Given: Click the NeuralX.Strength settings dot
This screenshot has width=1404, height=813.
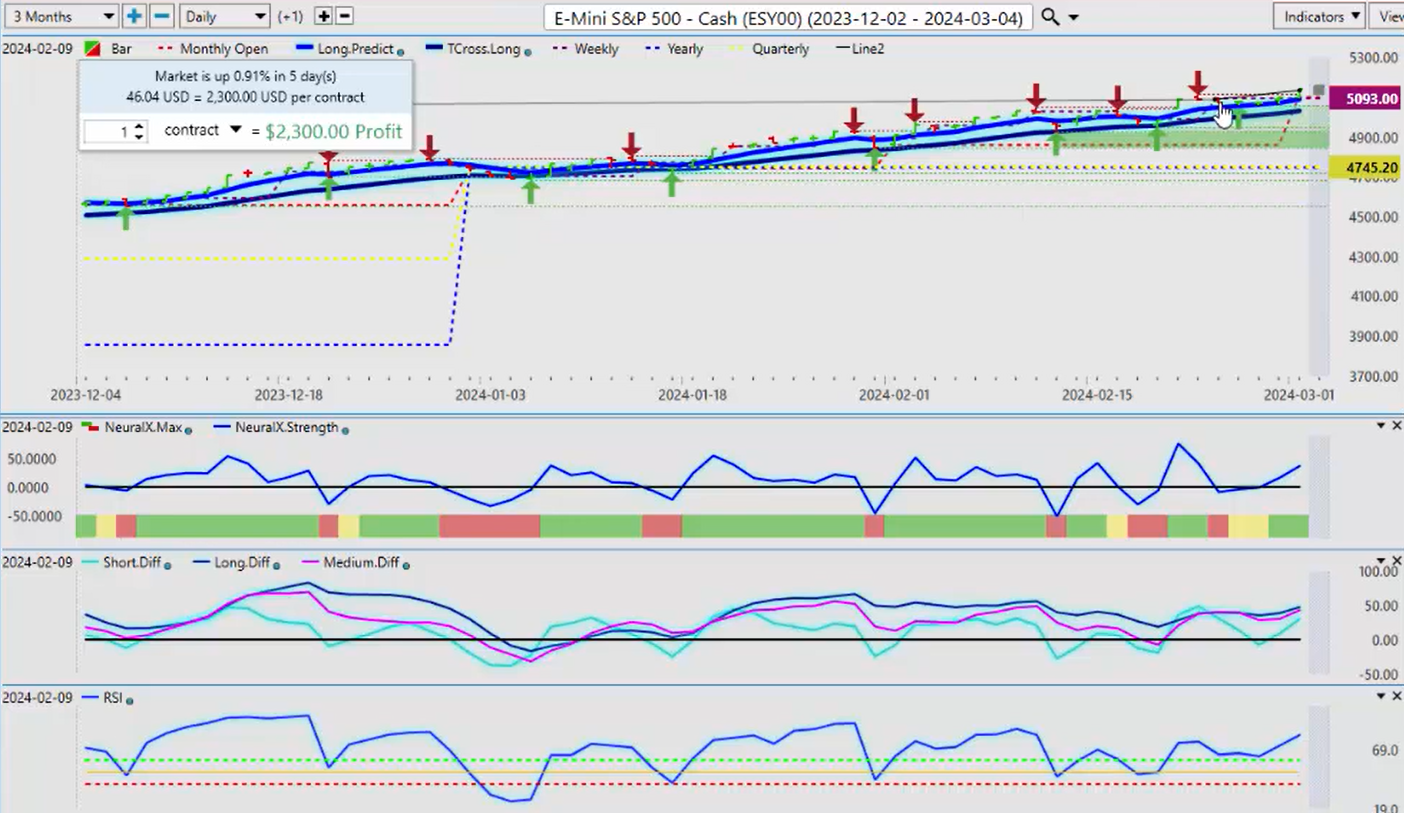Looking at the screenshot, I should point(346,430).
